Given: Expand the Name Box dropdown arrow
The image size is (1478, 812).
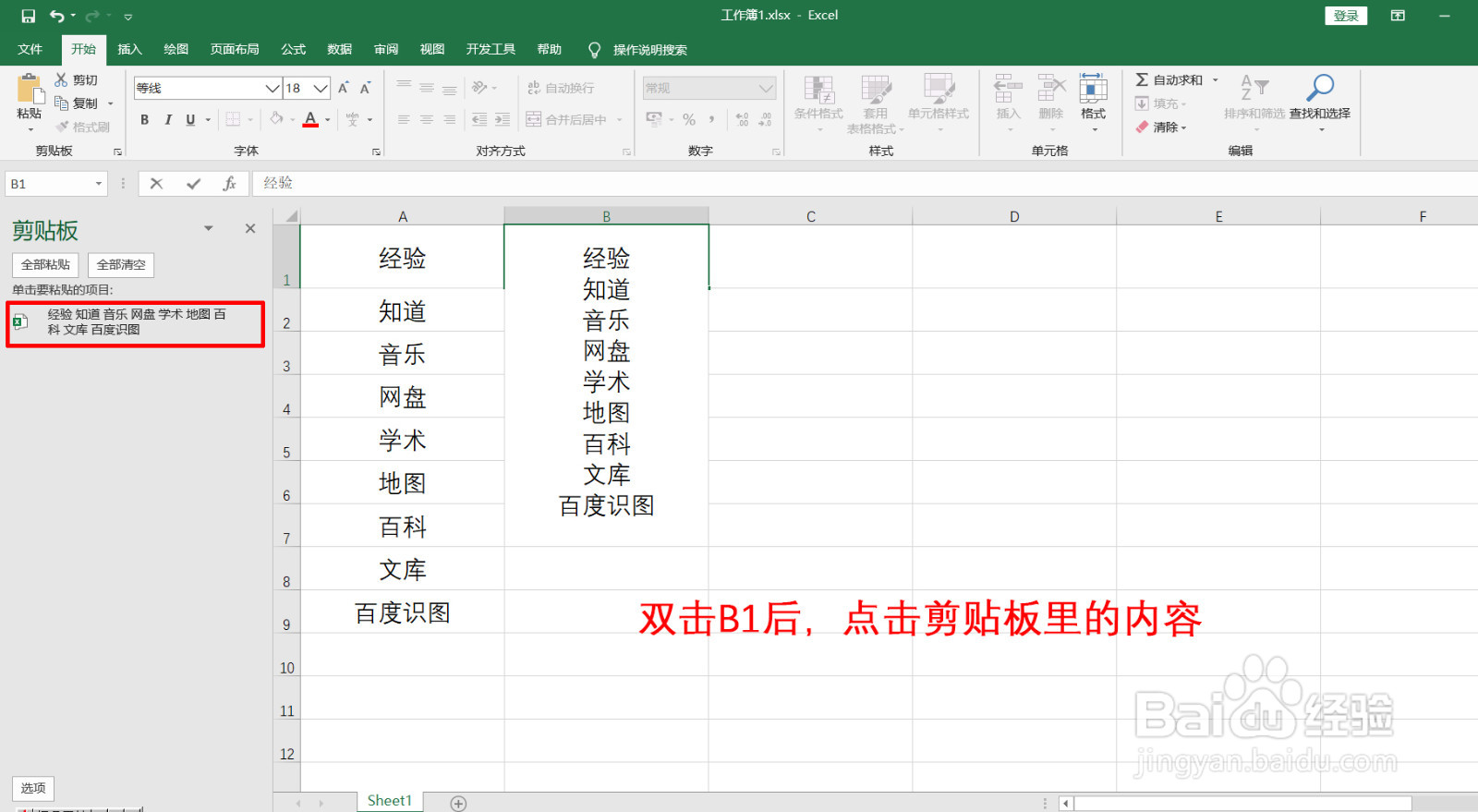Looking at the screenshot, I should click(99, 184).
